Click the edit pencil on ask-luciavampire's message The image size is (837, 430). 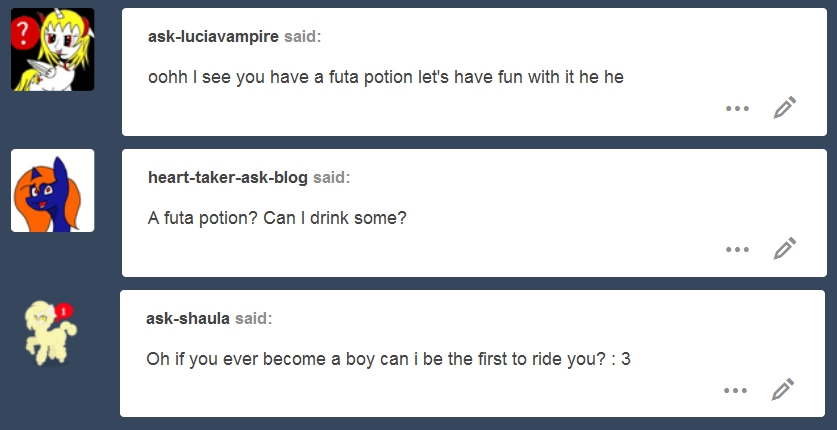(x=785, y=108)
